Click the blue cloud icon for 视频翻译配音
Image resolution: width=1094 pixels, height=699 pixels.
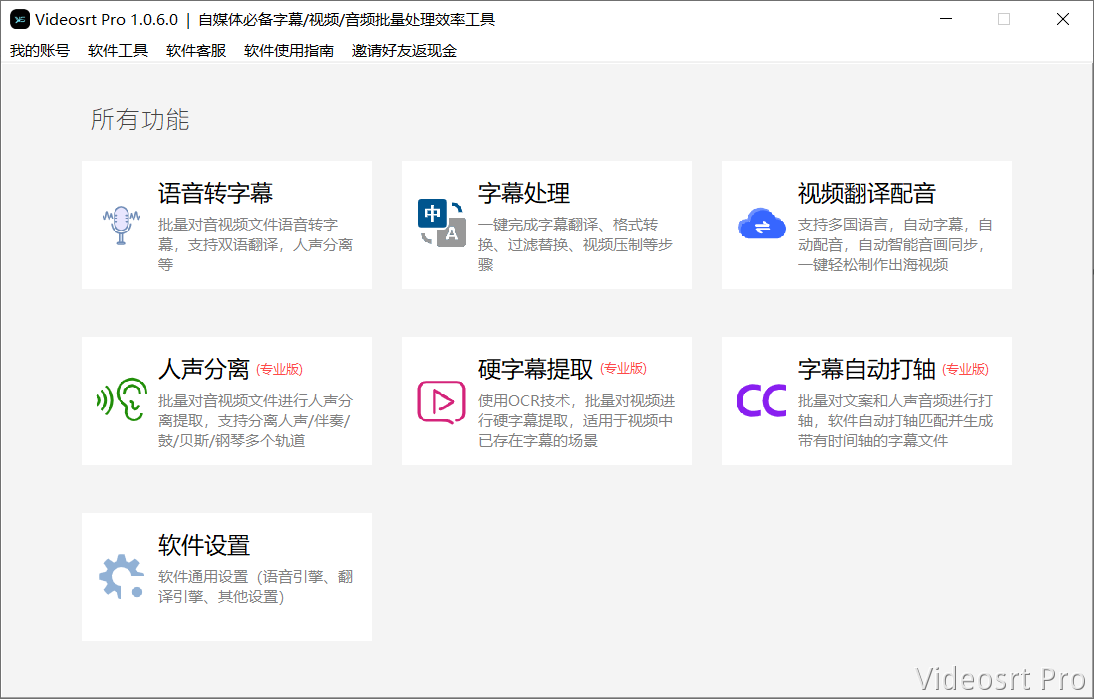point(761,226)
